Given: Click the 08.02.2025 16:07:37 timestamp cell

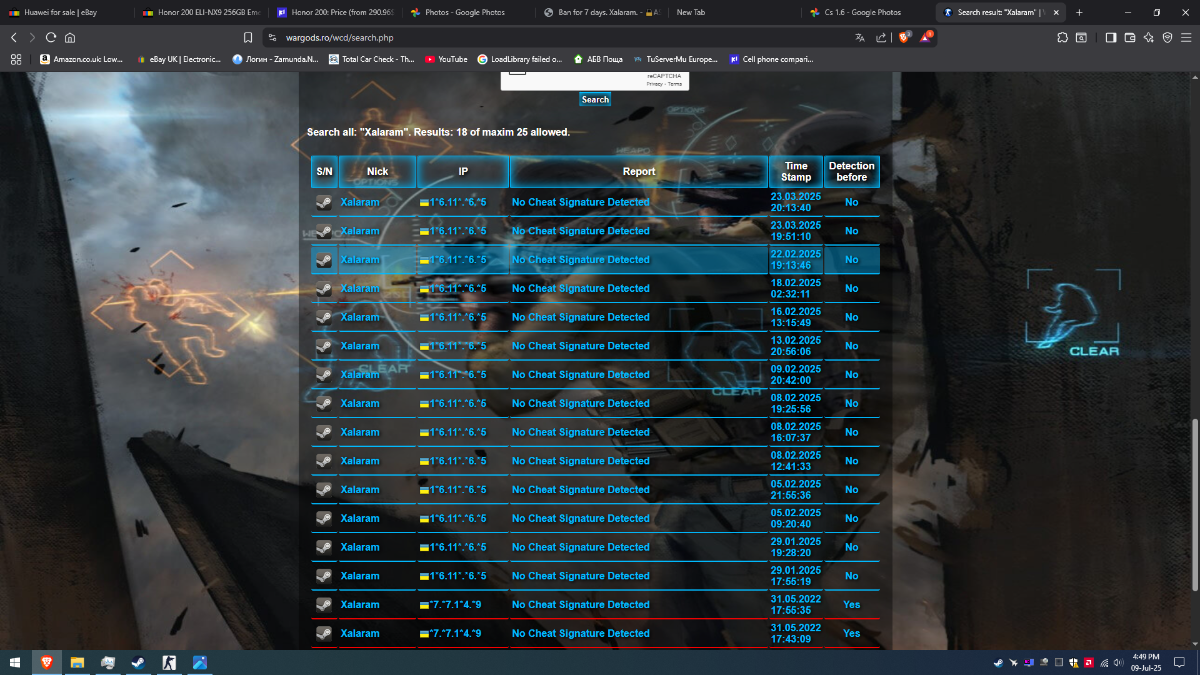Looking at the screenshot, I should (796, 432).
